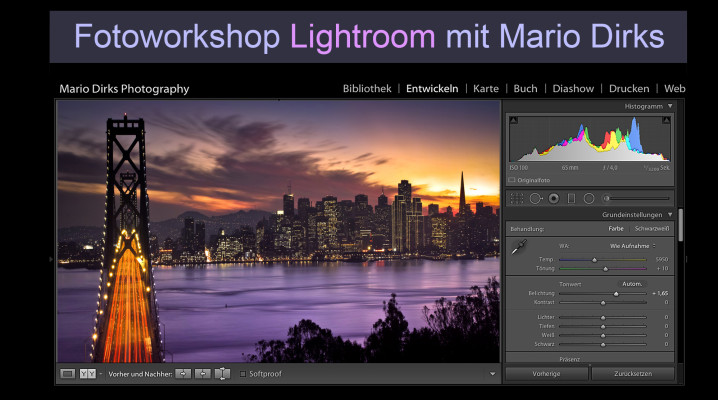Open the Drucken module

629,89
